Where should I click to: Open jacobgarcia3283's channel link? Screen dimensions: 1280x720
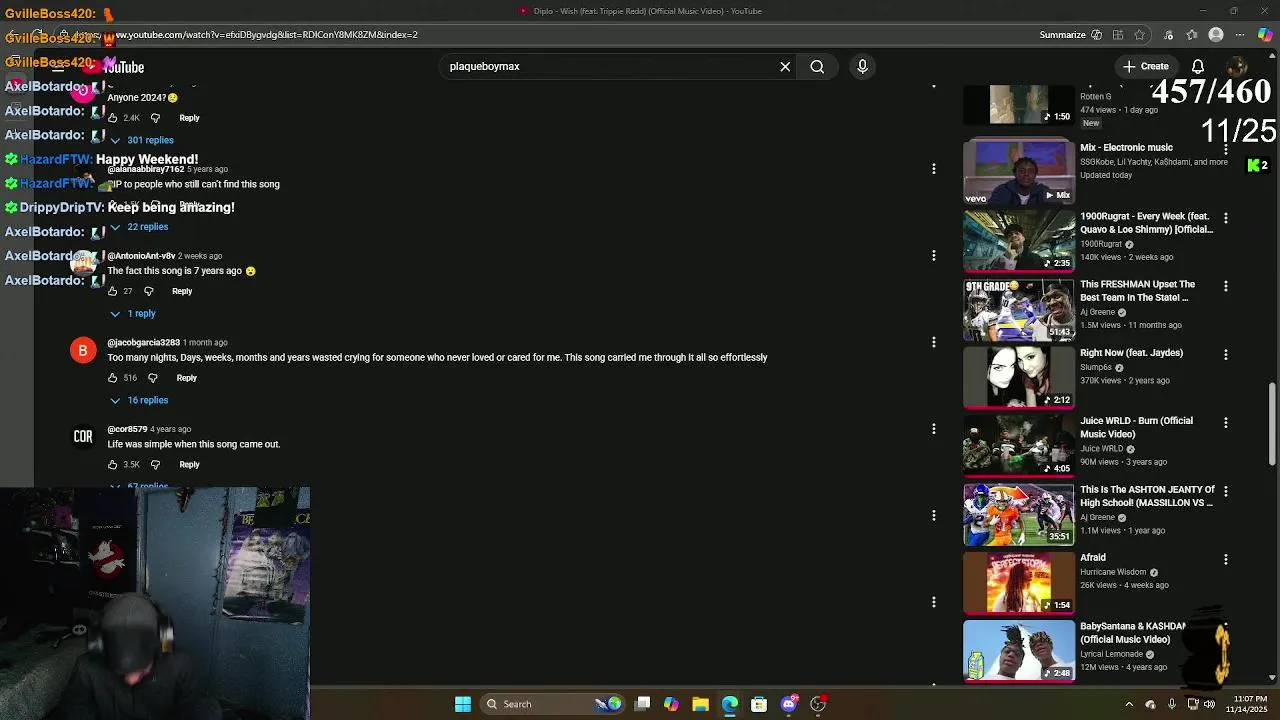pos(143,343)
